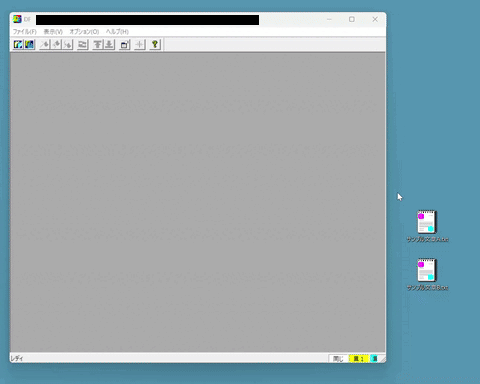
Task: Click the previous-difference arrow toolbar icon
Action: (56, 44)
